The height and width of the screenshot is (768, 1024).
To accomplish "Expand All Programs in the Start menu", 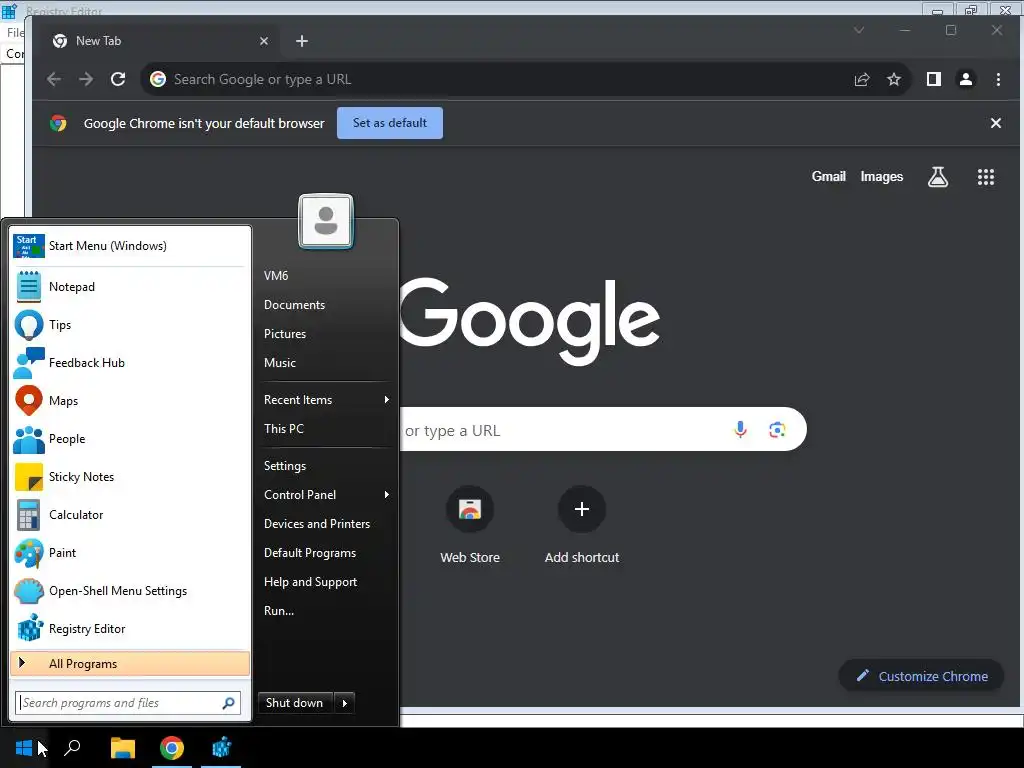I will [x=131, y=664].
